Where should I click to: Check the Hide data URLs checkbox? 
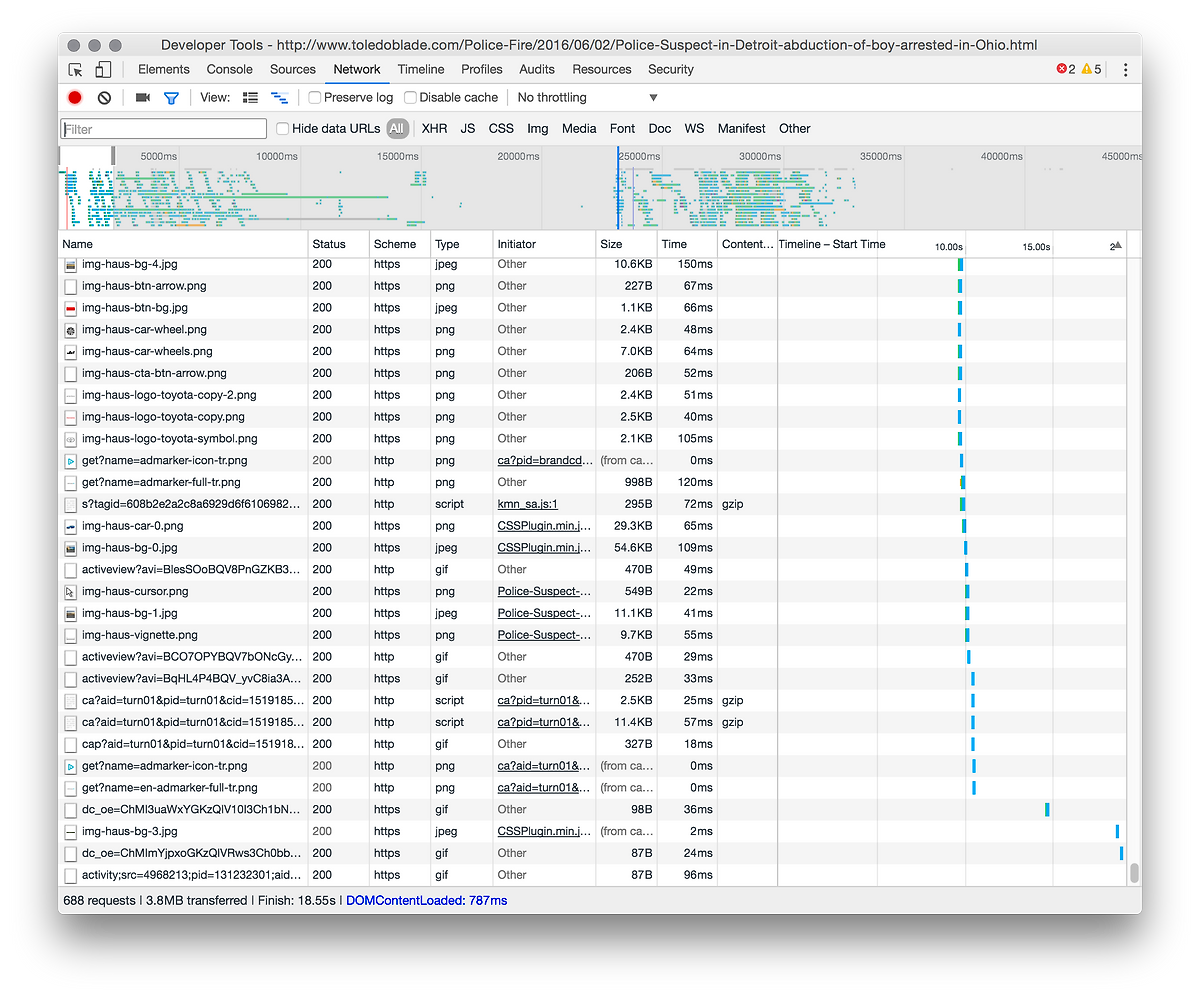282,129
